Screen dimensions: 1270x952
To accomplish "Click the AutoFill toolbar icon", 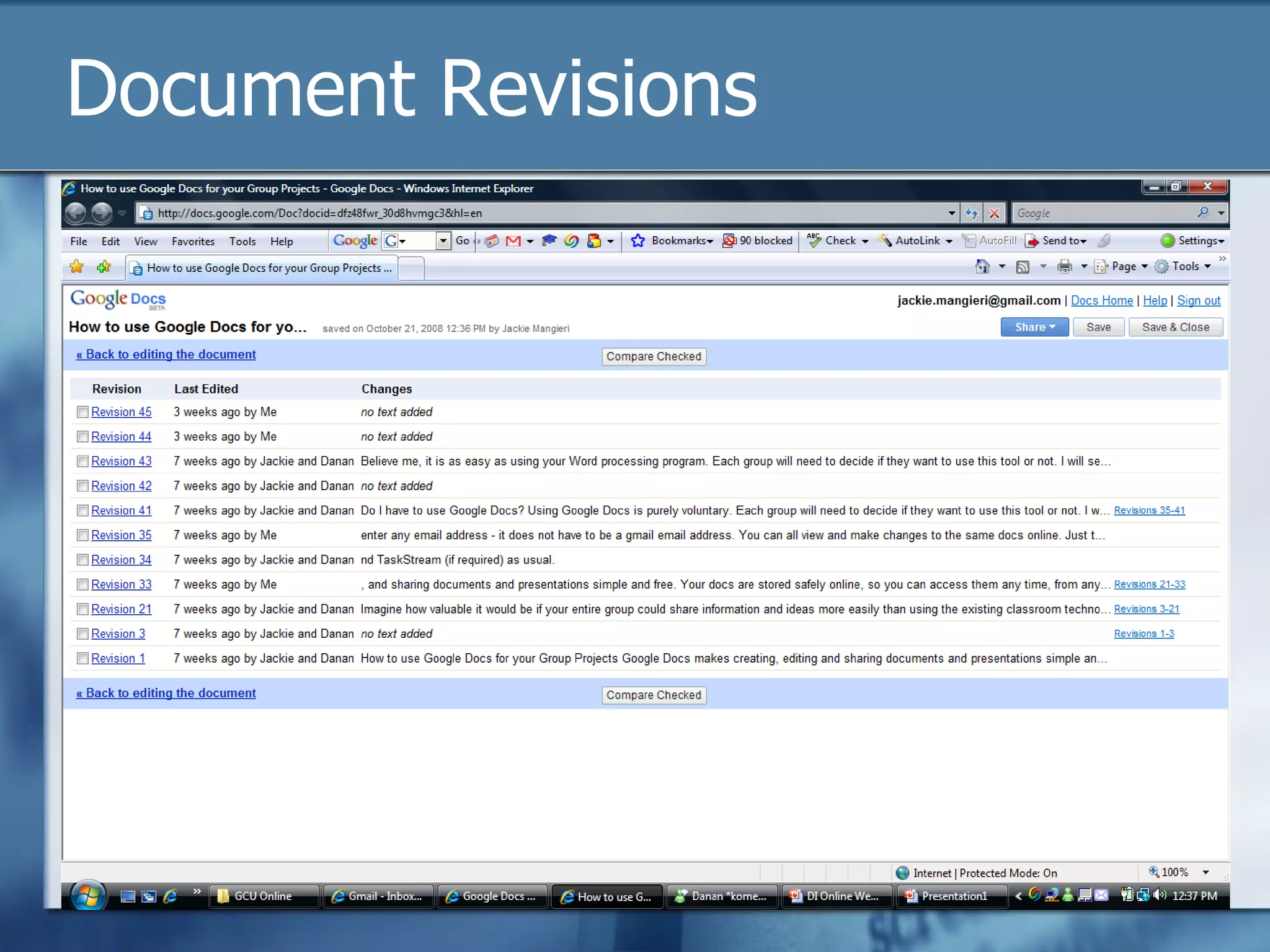I will point(969,240).
